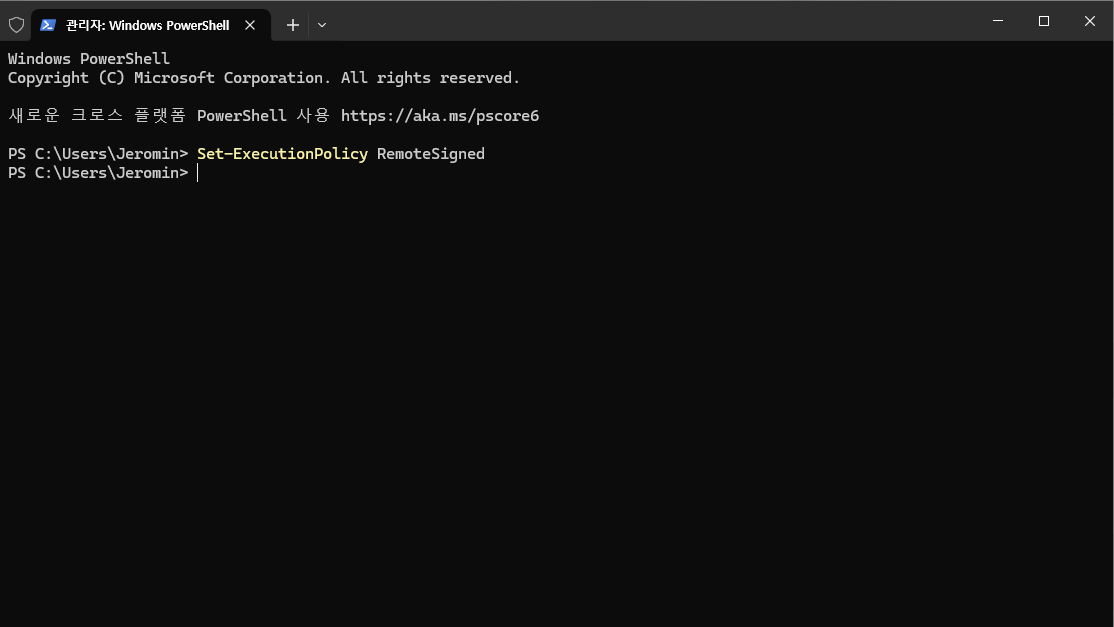The height and width of the screenshot is (627, 1114).
Task: Maximize the terminal window
Action: [x=1044, y=21]
